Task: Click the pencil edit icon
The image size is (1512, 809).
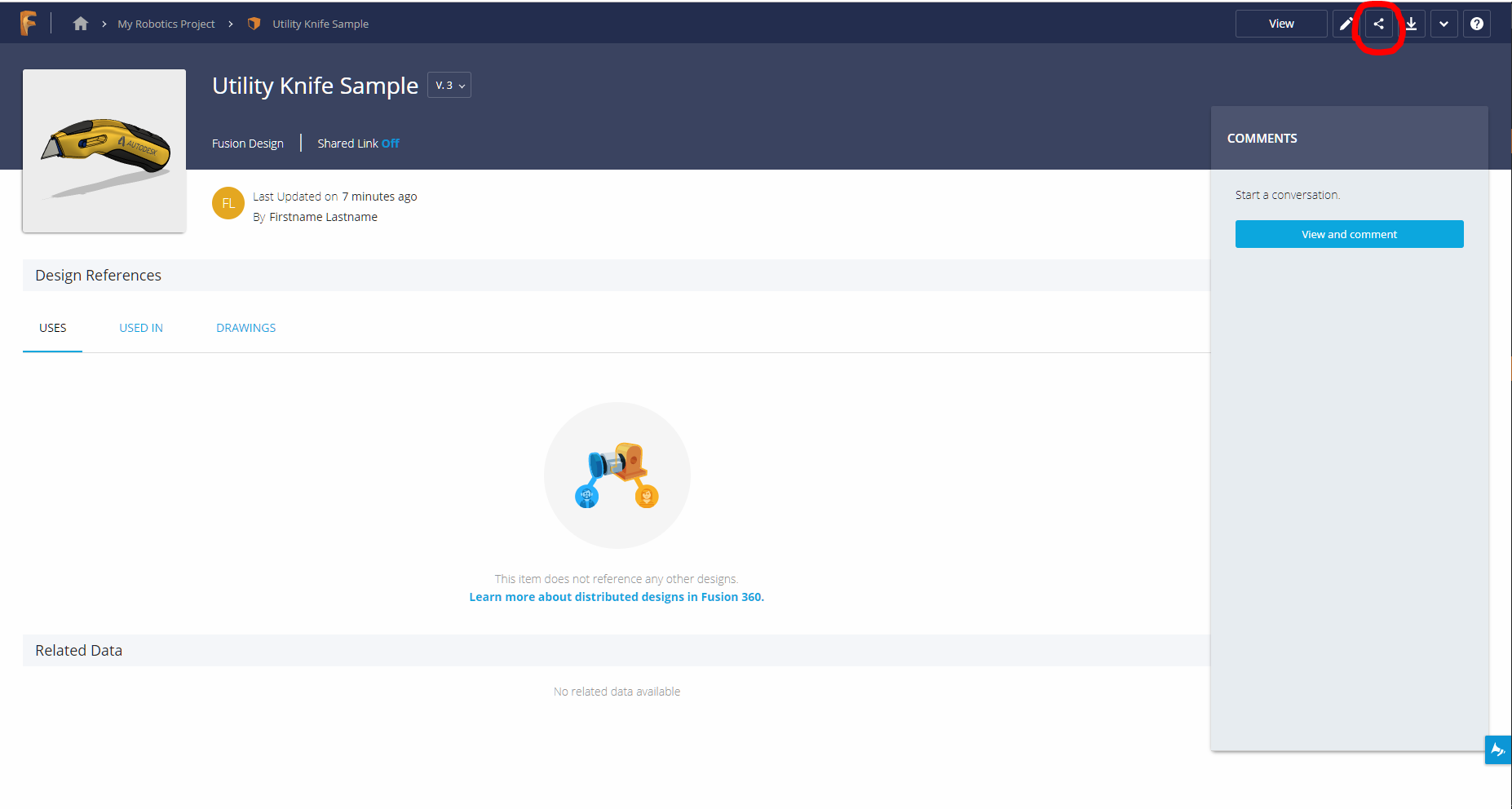Action: pyautogui.click(x=1346, y=24)
